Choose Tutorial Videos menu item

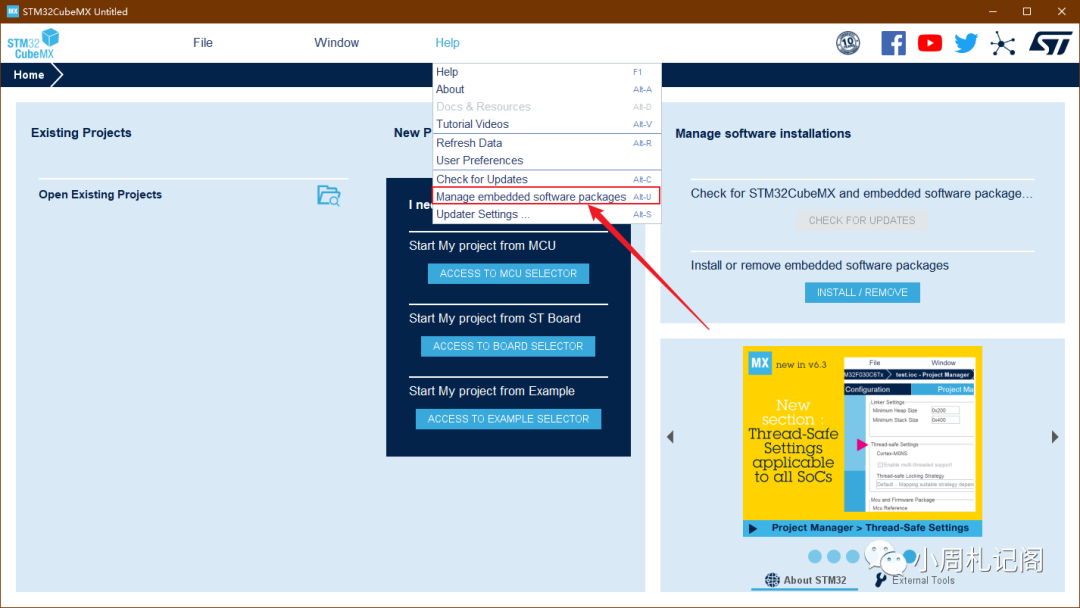pyautogui.click(x=547, y=124)
